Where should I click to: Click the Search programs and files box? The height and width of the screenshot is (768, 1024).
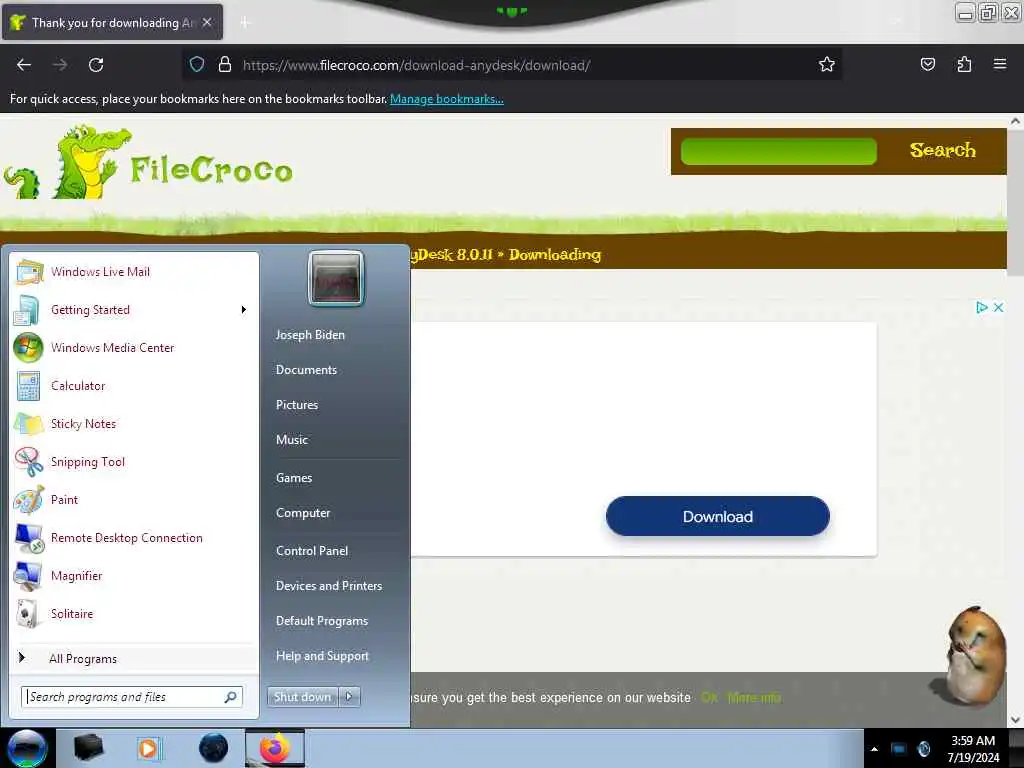click(132, 697)
